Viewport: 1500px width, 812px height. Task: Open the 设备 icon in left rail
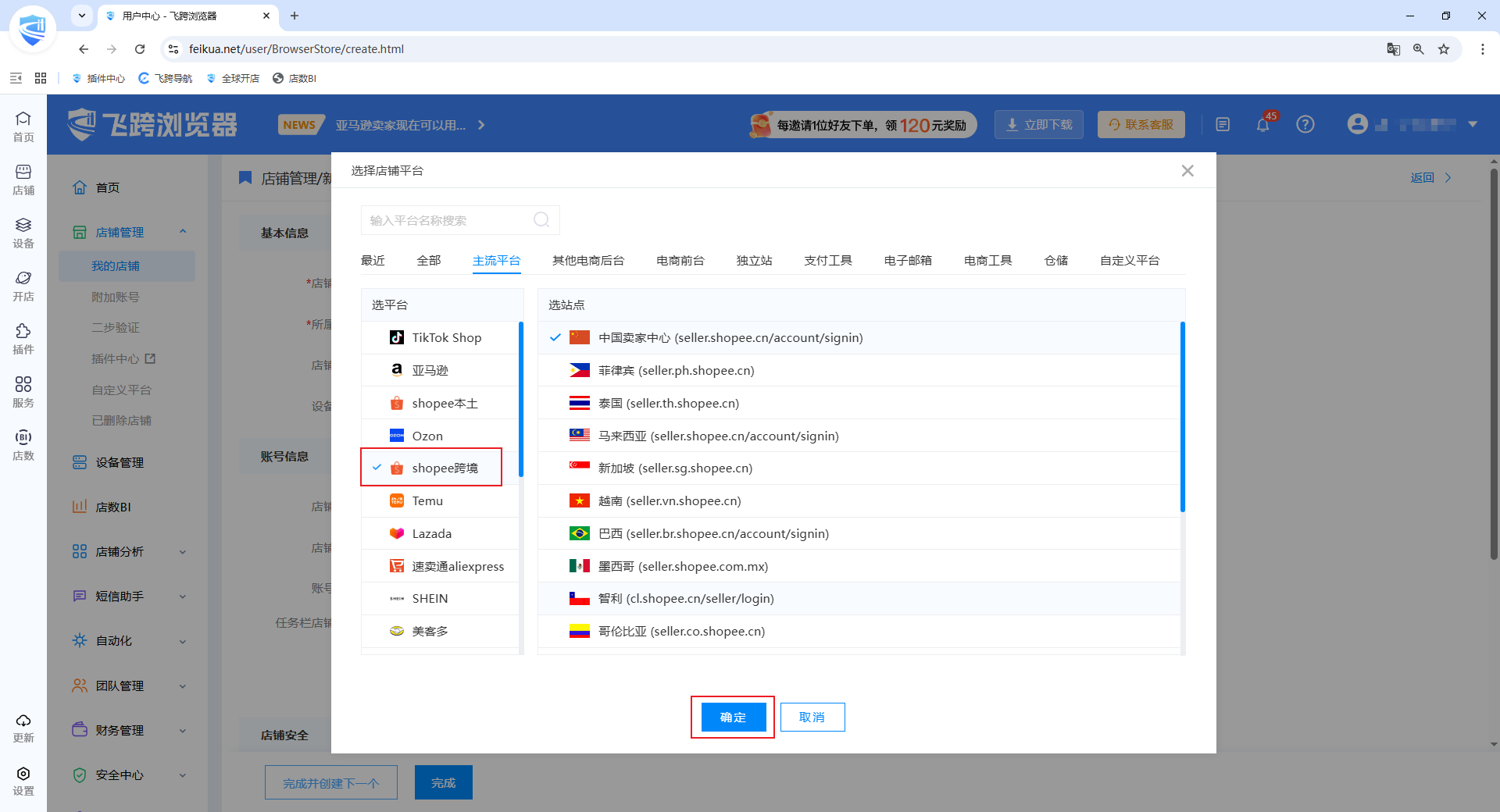click(23, 232)
